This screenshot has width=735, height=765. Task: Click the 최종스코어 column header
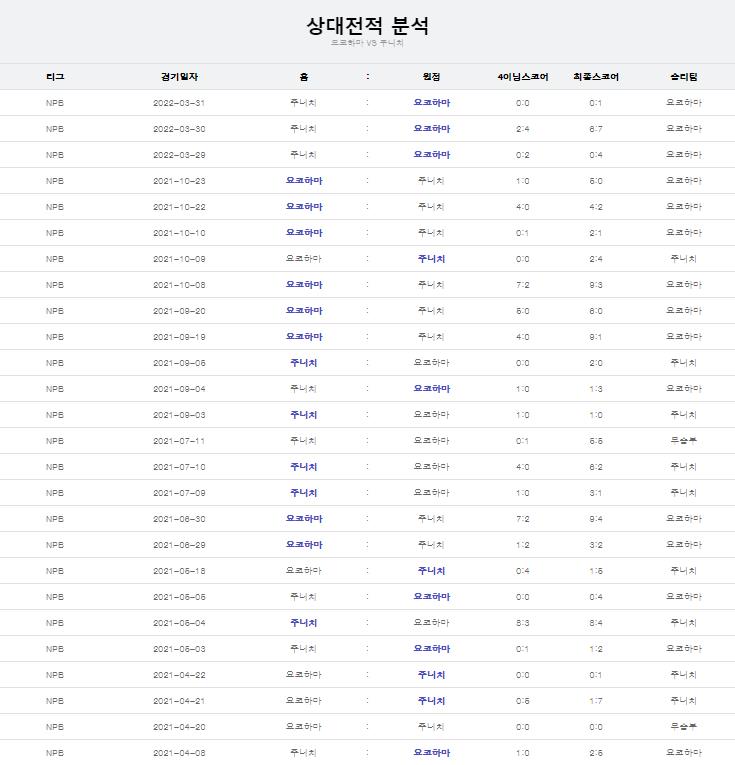click(x=596, y=77)
